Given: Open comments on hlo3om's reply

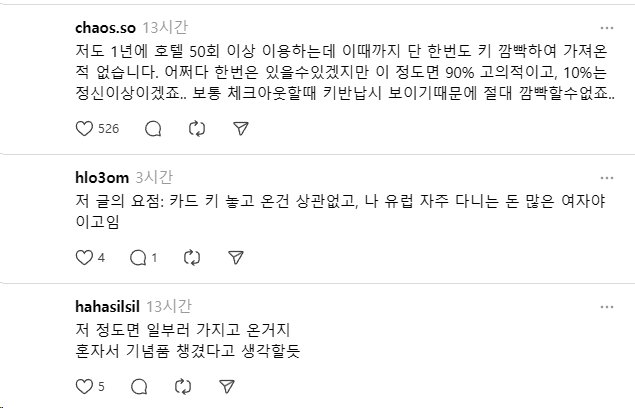Looking at the screenshot, I should tap(139, 258).
